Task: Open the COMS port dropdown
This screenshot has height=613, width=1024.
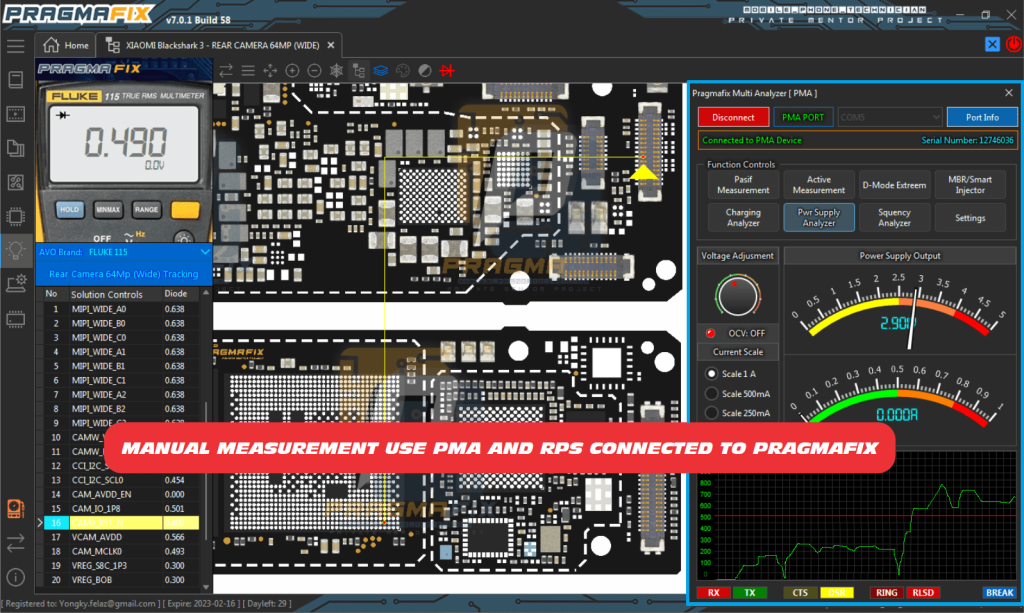Action: [x=889, y=116]
